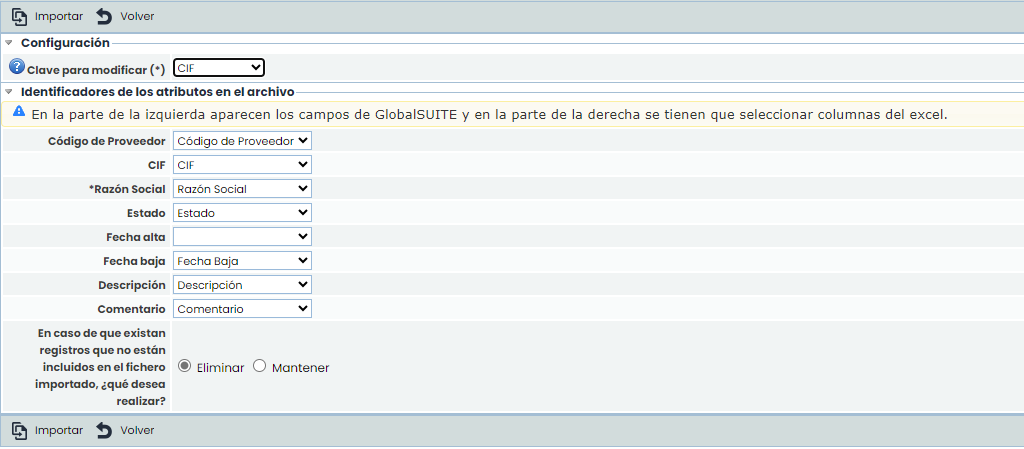This screenshot has height=449, width=1024.
Task: Open the Clave para modificar dropdown
Action: [218, 67]
